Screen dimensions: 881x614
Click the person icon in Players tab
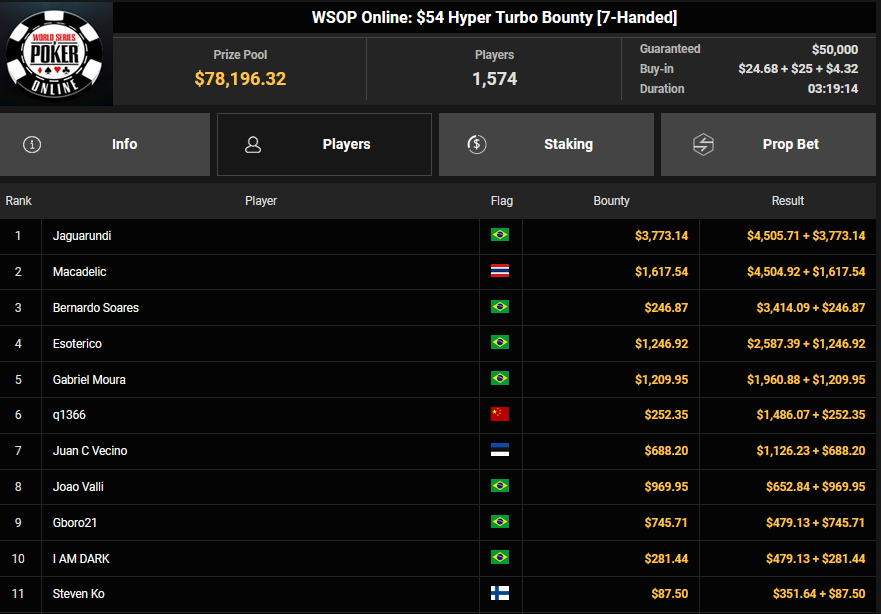point(253,144)
